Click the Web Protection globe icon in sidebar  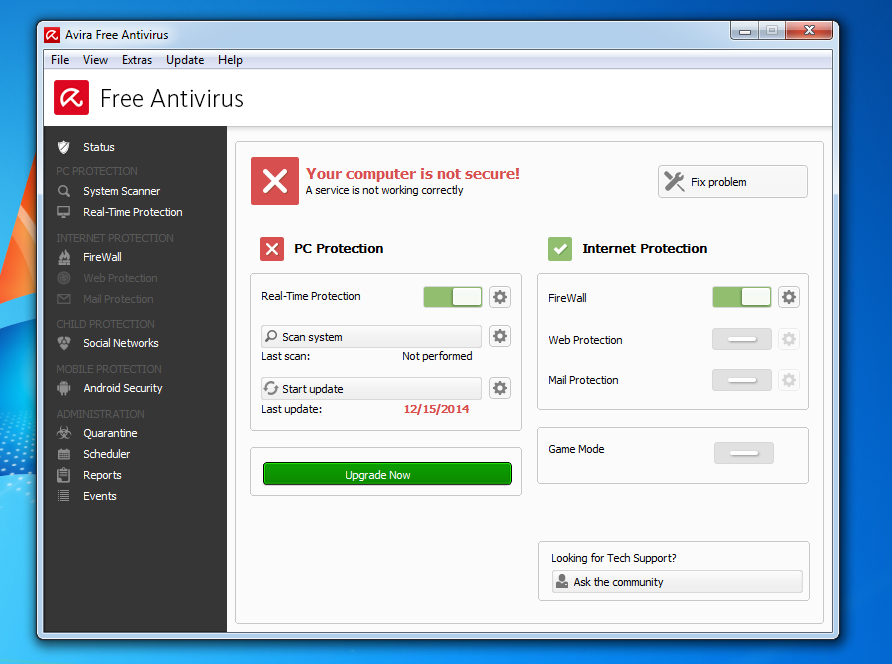click(x=64, y=278)
